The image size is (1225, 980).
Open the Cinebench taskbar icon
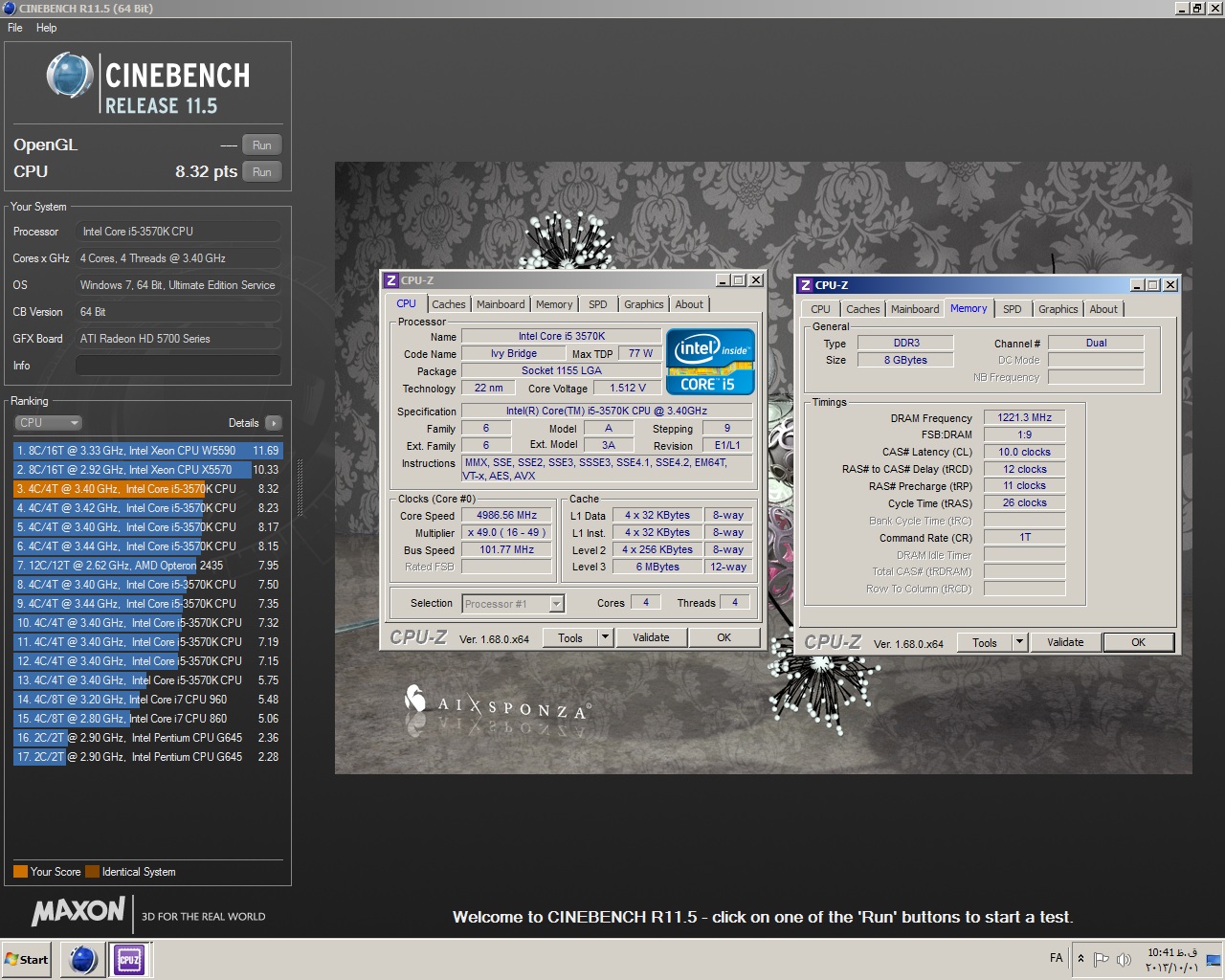point(83,959)
